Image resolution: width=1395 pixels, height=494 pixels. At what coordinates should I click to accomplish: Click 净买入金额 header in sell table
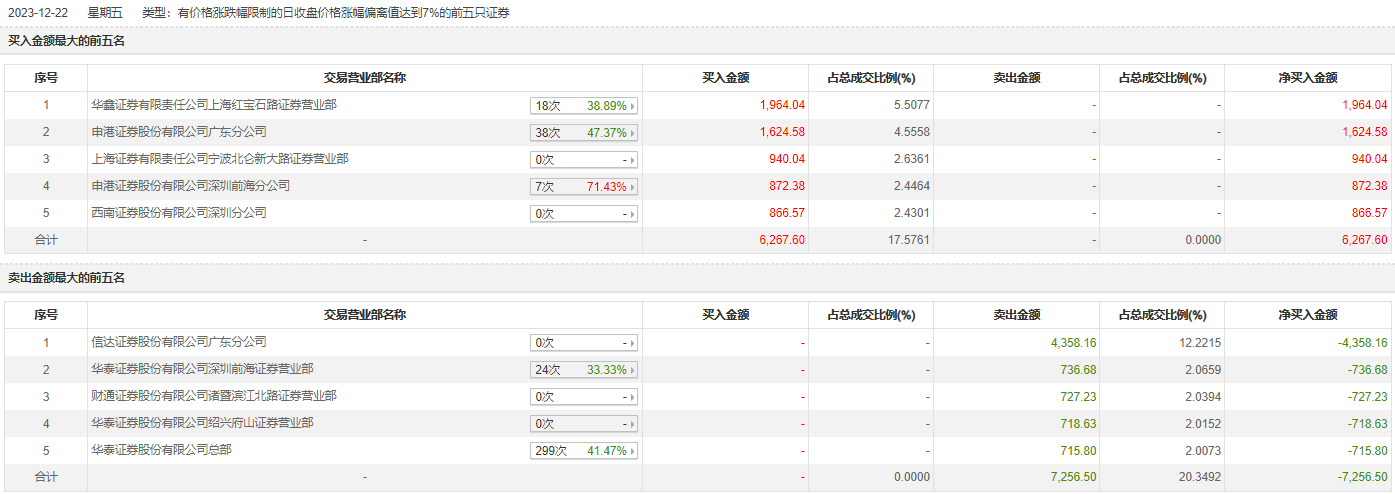click(x=1309, y=314)
